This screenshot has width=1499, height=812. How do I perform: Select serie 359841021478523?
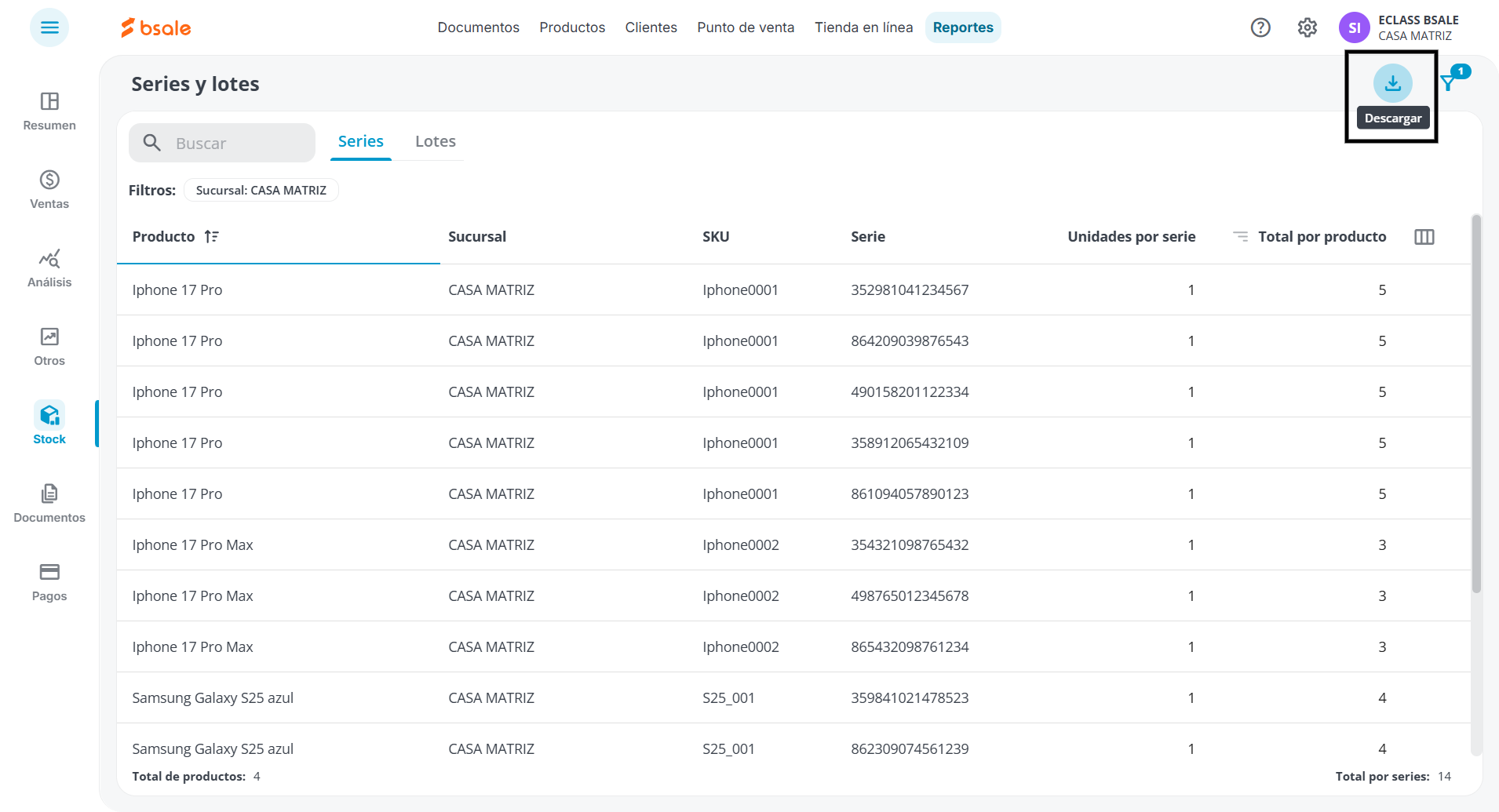coord(910,697)
